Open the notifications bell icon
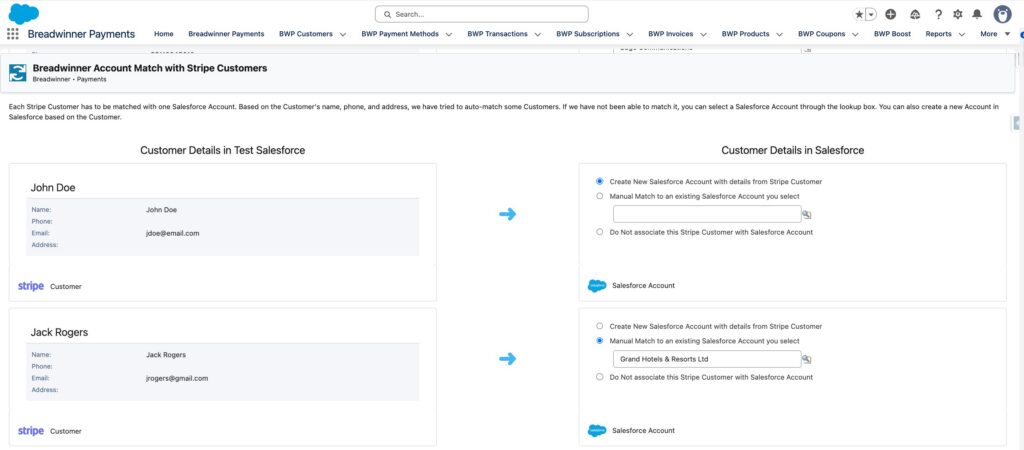This screenshot has height=450, width=1024. [x=977, y=14]
